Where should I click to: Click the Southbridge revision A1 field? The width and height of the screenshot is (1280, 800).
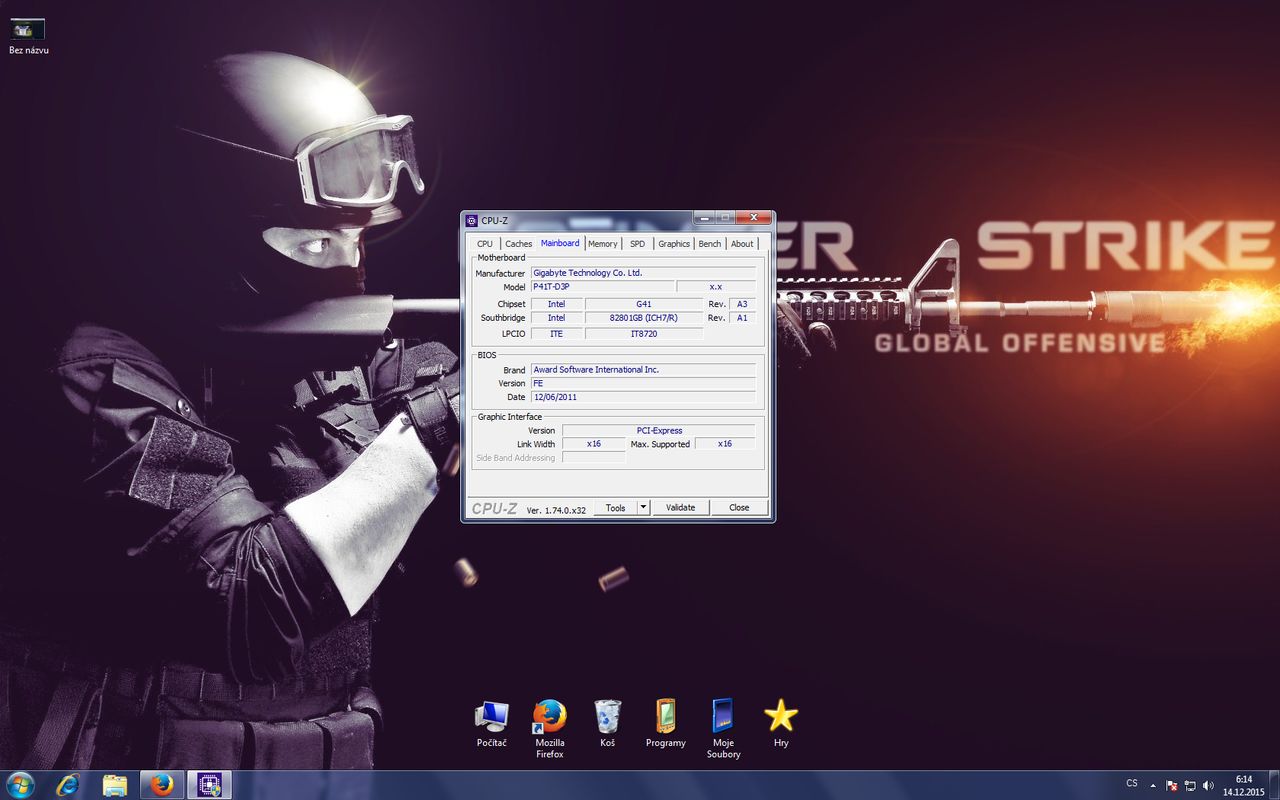tap(742, 318)
